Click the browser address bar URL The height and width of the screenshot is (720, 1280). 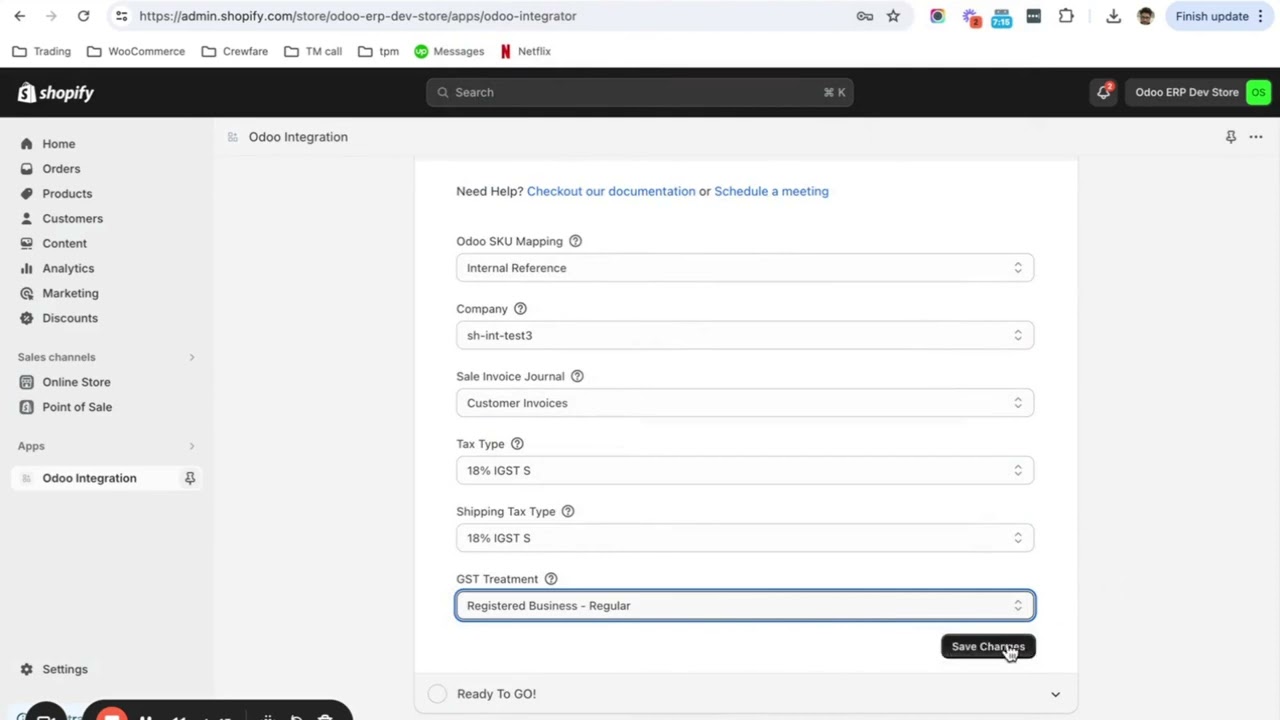click(x=358, y=16)
